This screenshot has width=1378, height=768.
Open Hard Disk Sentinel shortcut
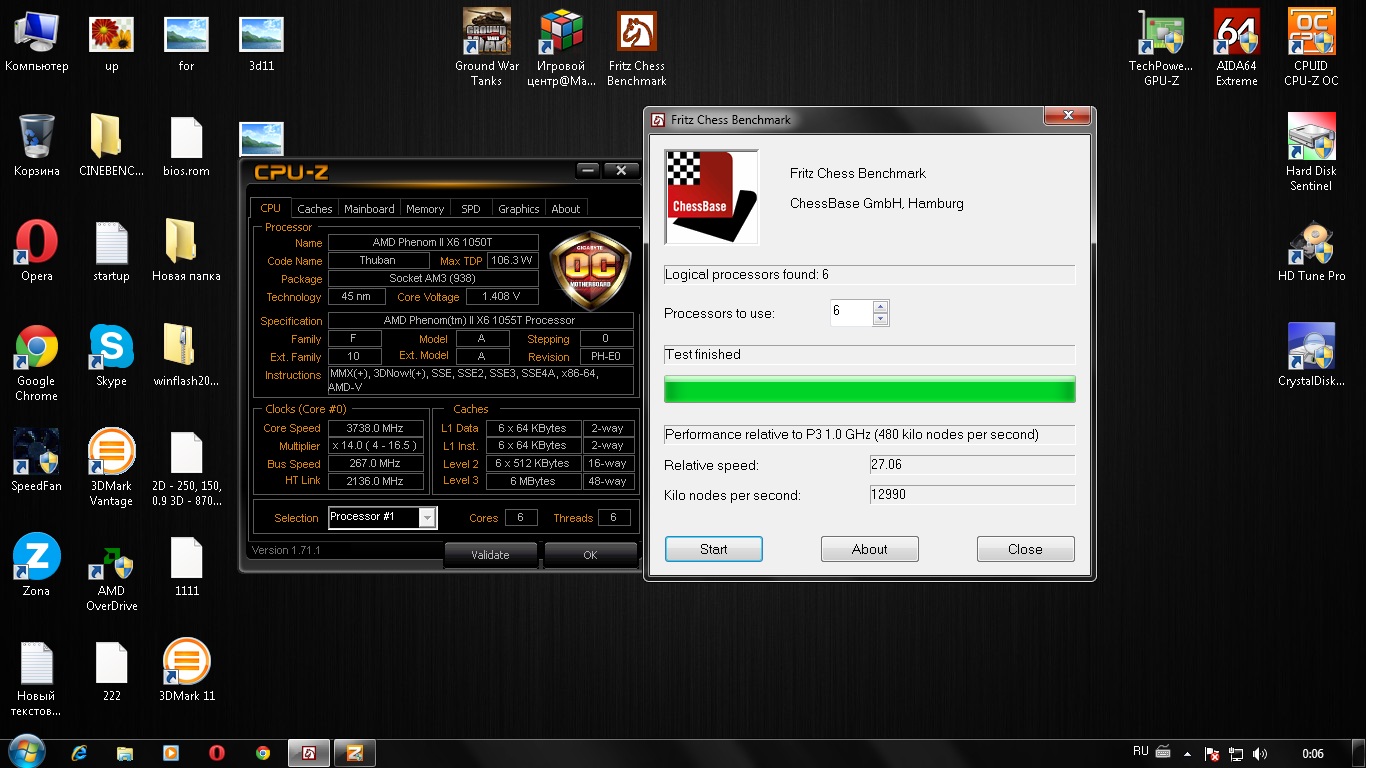pos(1310,137)
